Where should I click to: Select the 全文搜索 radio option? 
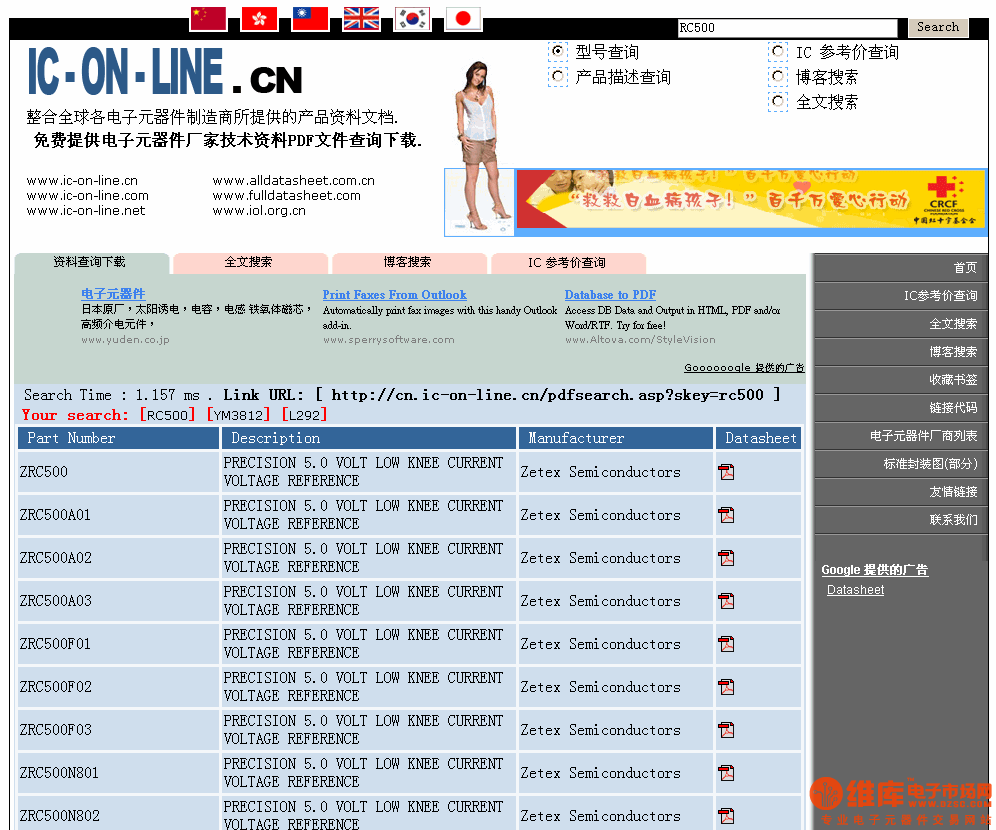778,100
